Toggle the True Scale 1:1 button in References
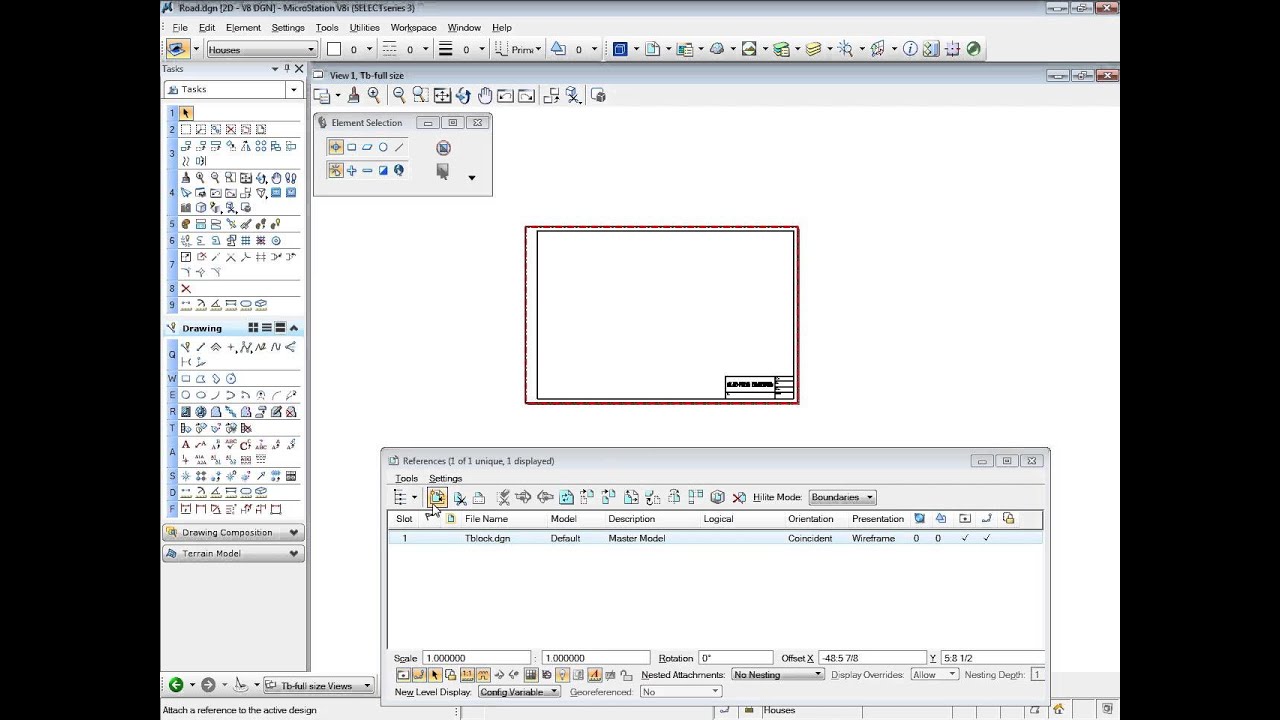This screenshot has width=1280, height=720. 467,675
